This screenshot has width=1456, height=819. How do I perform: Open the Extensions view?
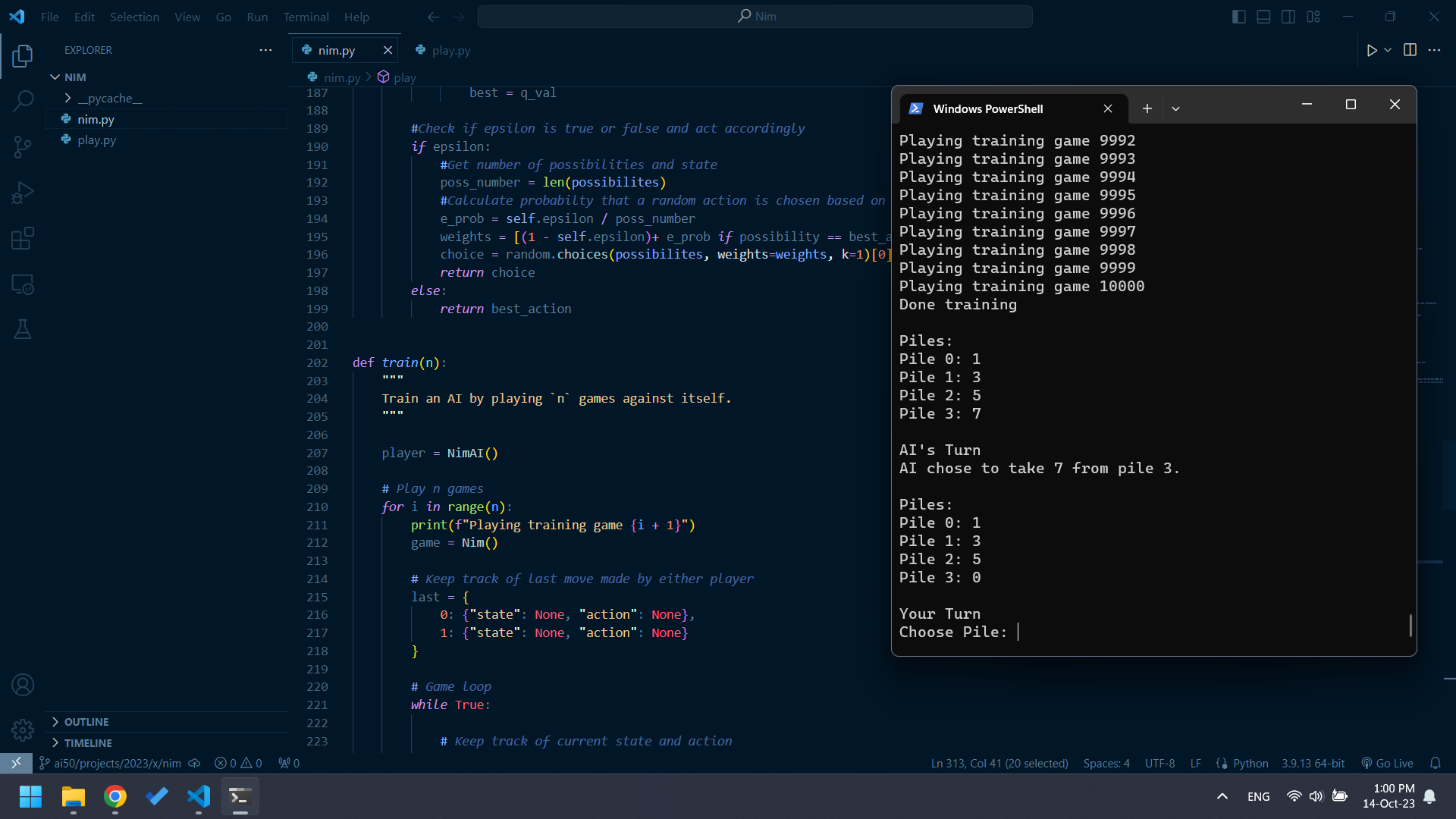click(23, 238)
